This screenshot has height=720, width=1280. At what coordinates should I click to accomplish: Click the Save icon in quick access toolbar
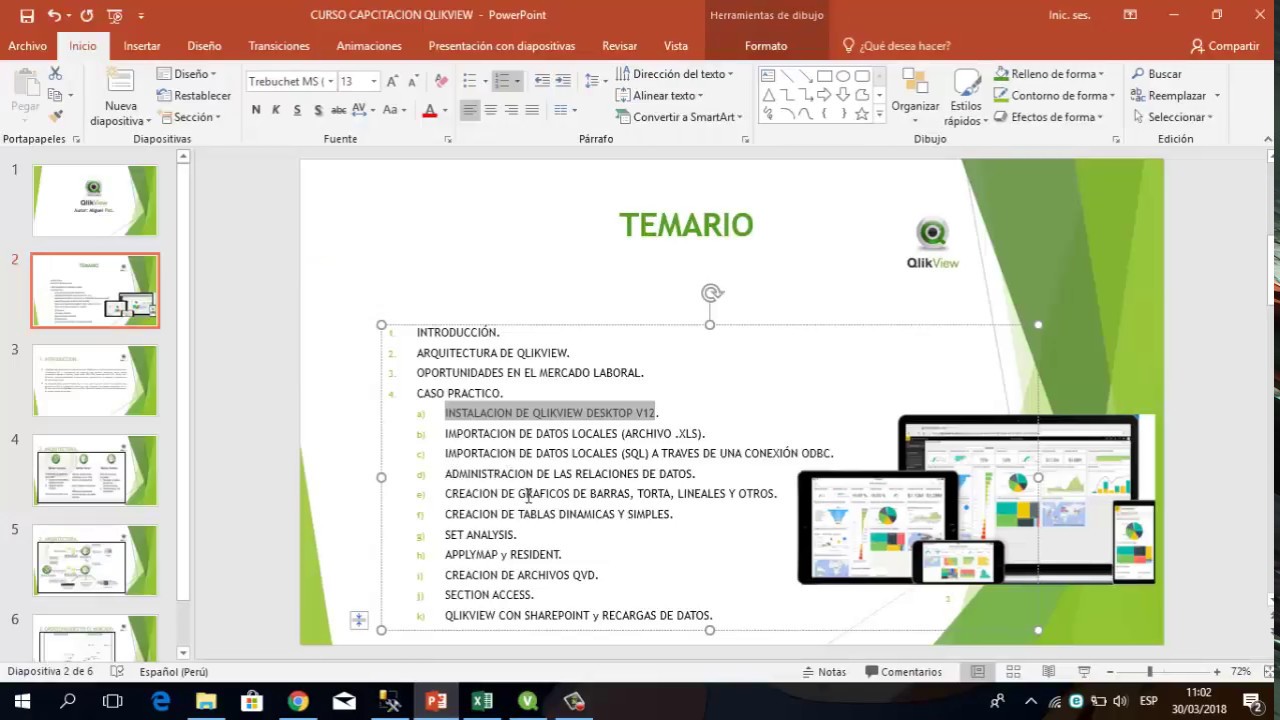pos(27,15)
